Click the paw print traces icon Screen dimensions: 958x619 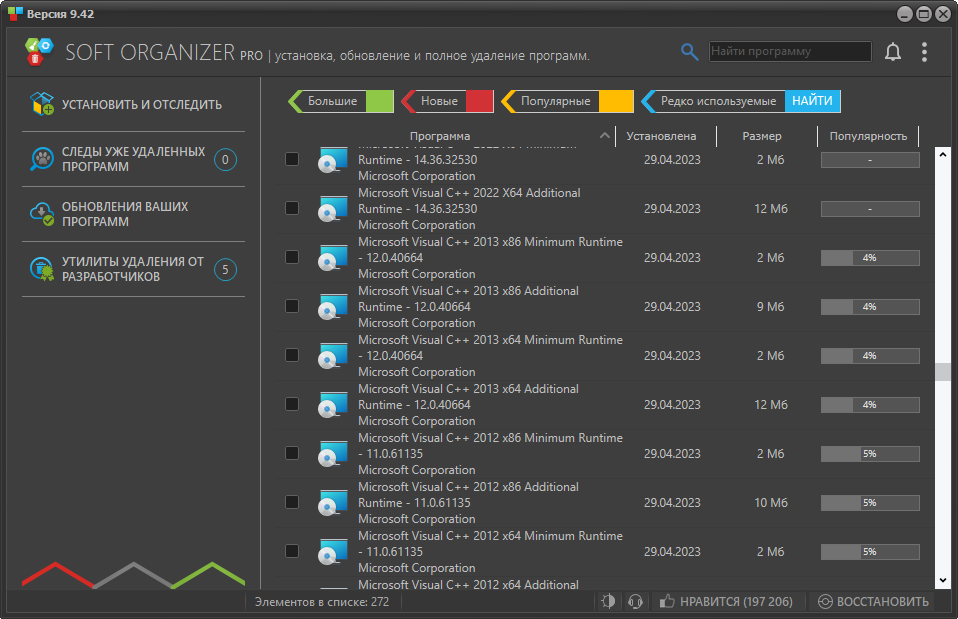point(42,159)
